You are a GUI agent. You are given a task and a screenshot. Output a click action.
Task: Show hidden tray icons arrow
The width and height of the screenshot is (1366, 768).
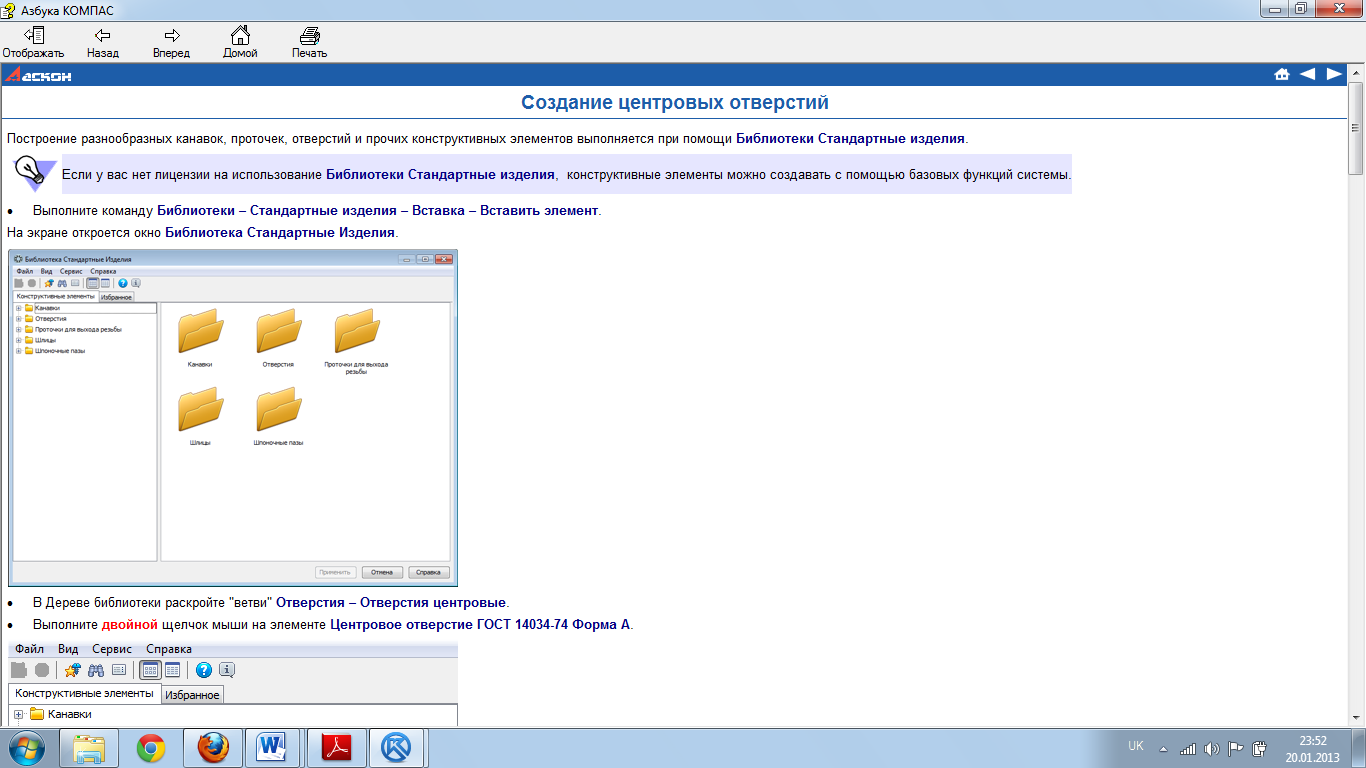pos(1163,748)
